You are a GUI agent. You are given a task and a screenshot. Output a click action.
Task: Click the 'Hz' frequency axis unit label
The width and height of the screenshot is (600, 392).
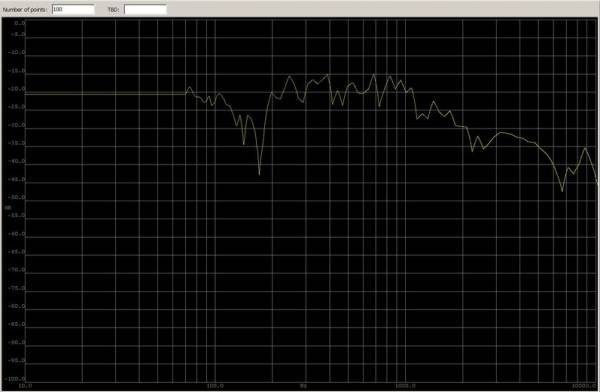(303, 386)
